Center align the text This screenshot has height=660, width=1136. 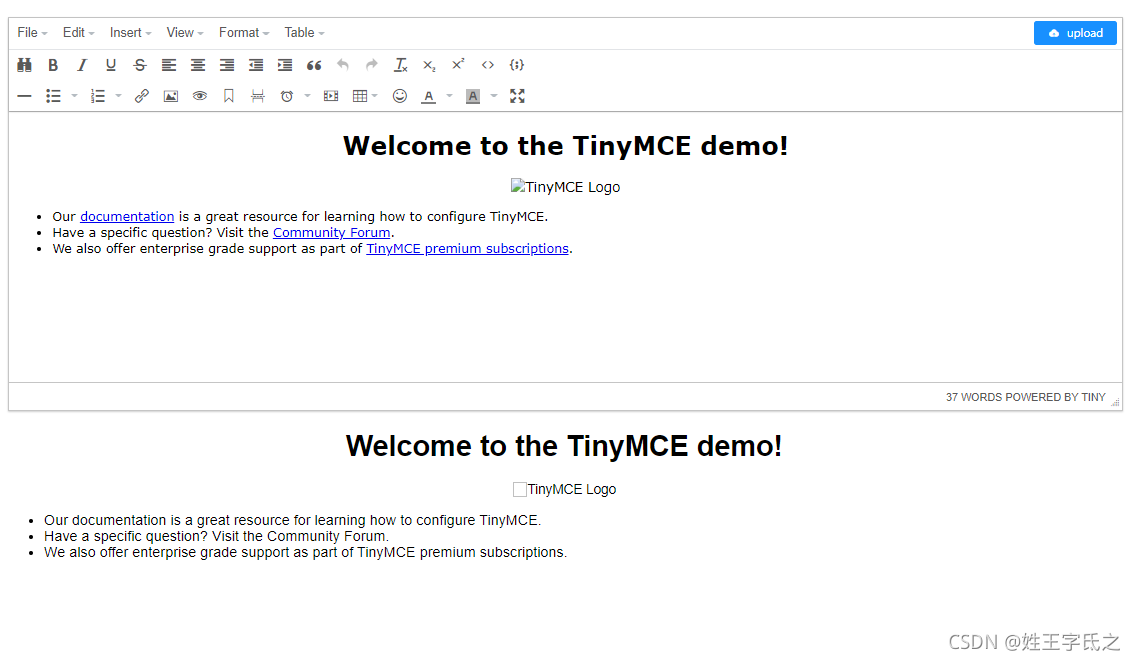tap(198, 65)
